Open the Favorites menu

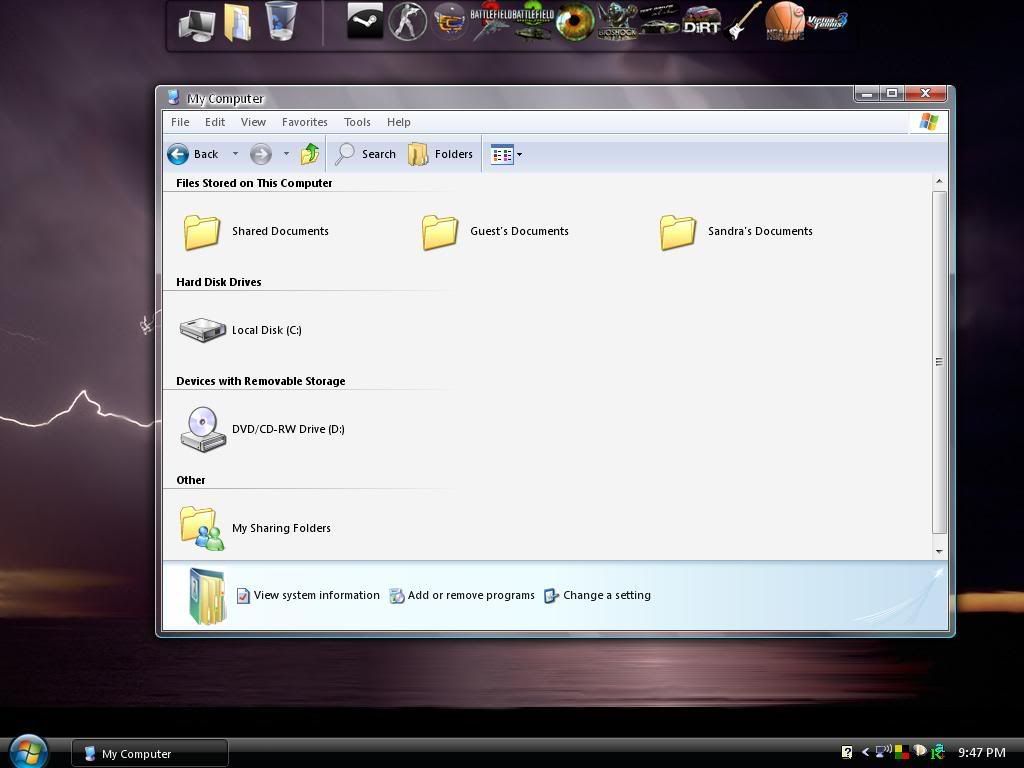pyautogui.click(x=304, y=122)
